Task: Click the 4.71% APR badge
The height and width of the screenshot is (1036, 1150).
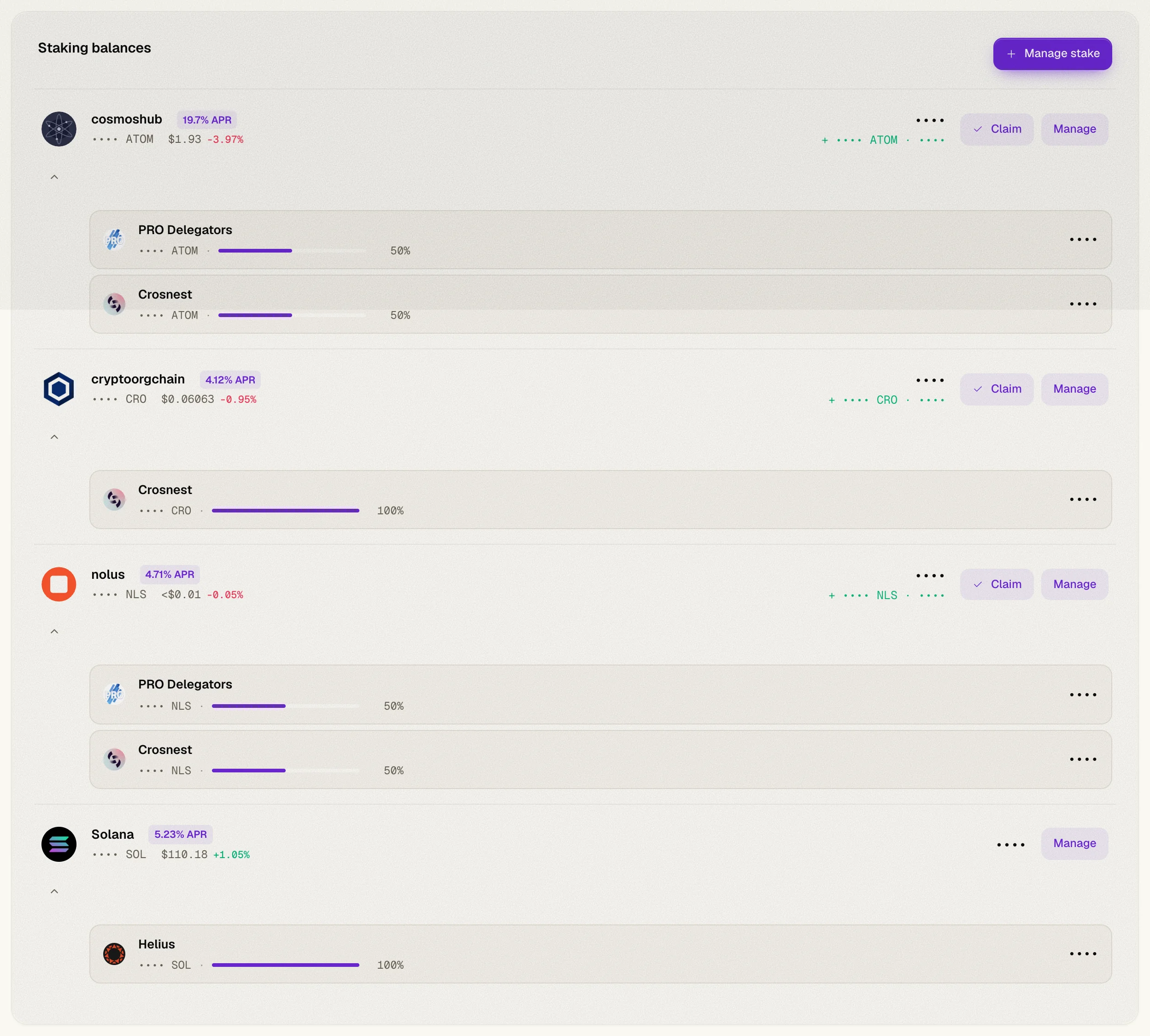Action: pyautogui.click(x=170, y=574)
